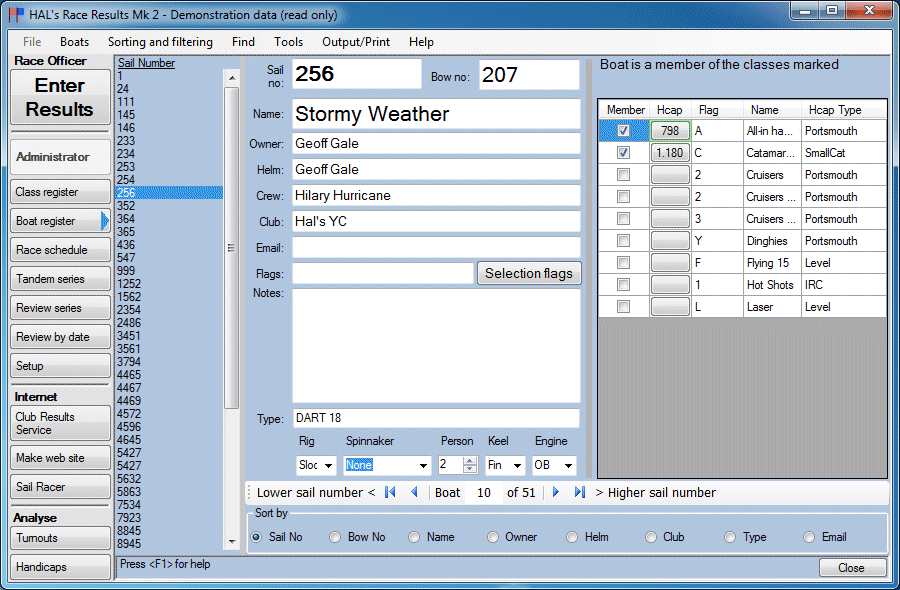Open the Race schedule

tap(60, 250)
